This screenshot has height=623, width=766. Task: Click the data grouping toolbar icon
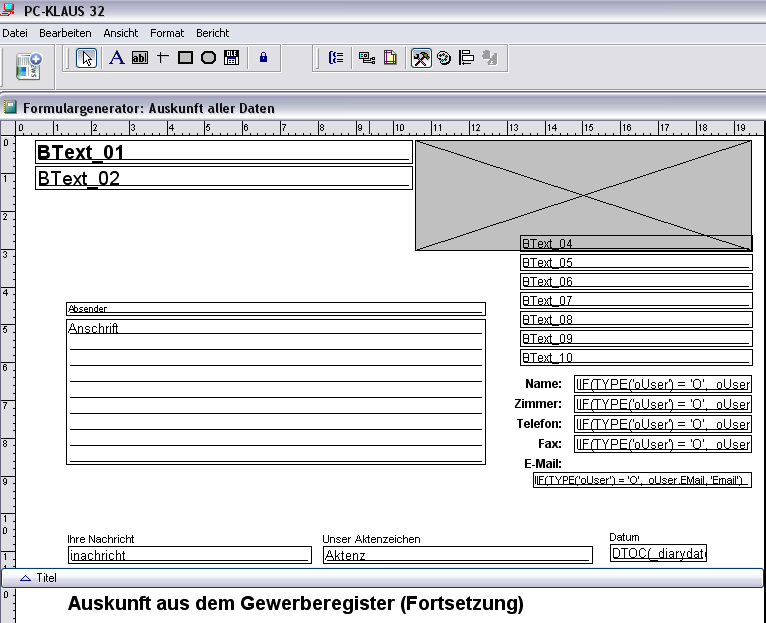[x=337, y=58]
